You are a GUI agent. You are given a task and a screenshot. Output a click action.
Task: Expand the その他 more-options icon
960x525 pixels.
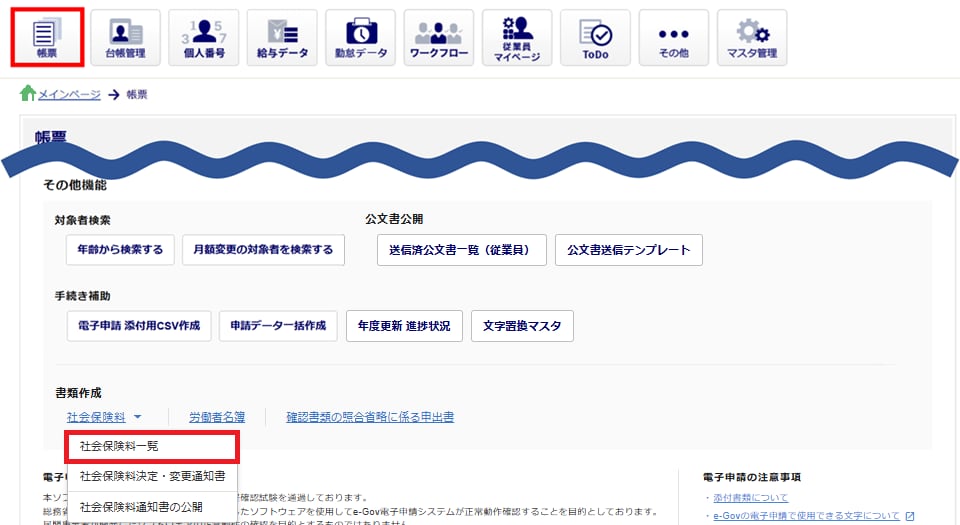pos(673,38)
